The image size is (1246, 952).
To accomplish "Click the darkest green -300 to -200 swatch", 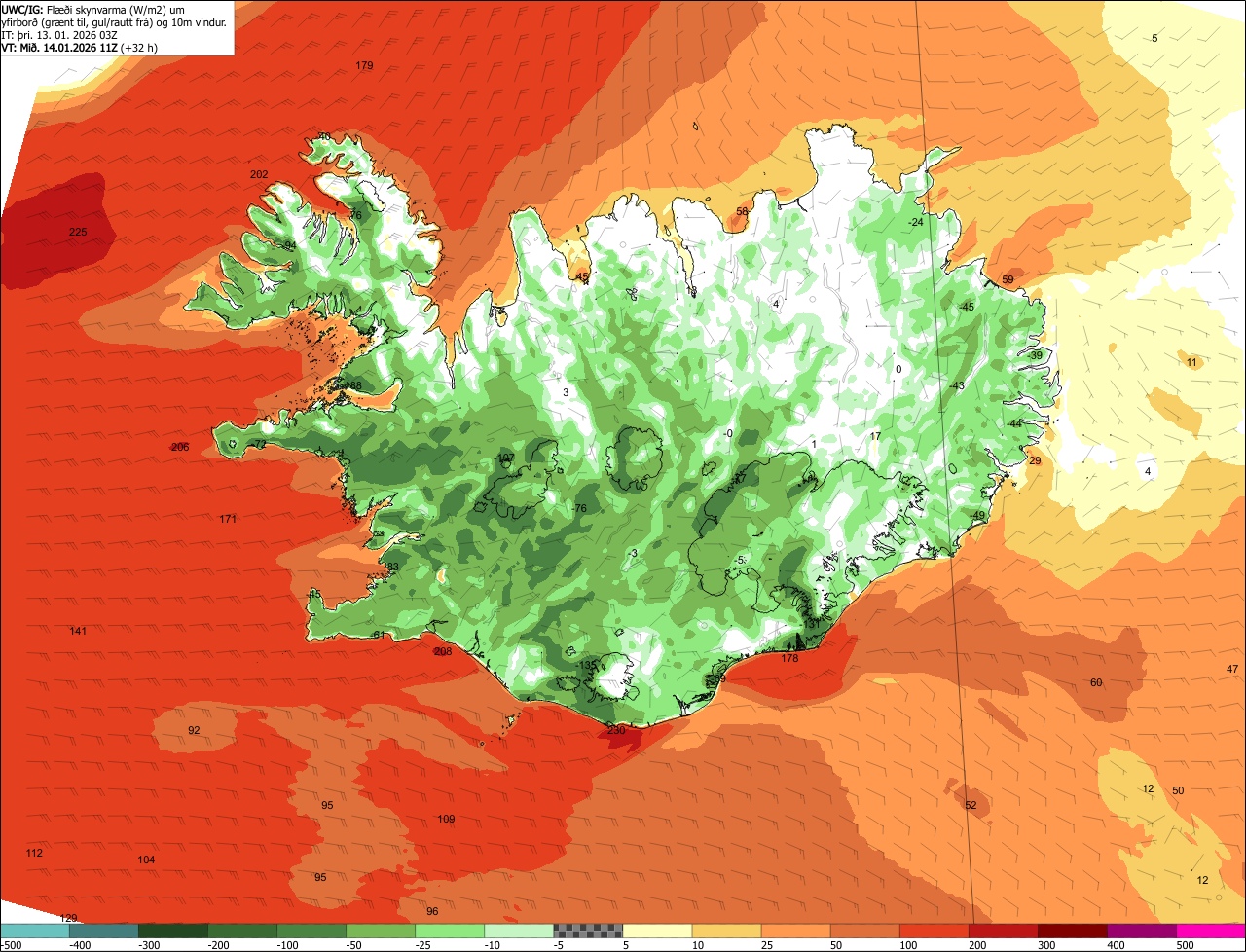I will click(172, 931).
